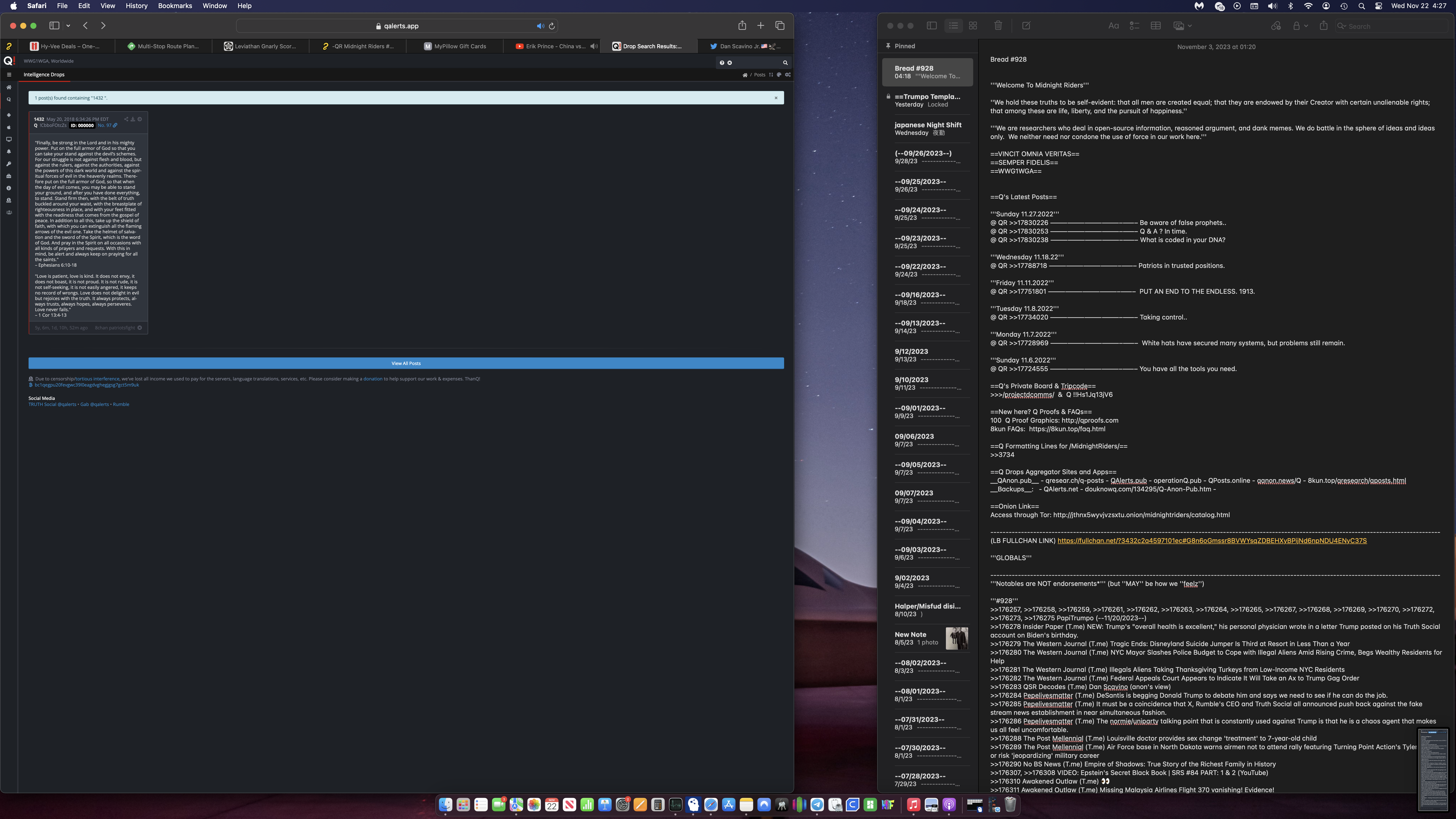
Task: Open the Safari Bookmarks menu
Action: [175, 6]
